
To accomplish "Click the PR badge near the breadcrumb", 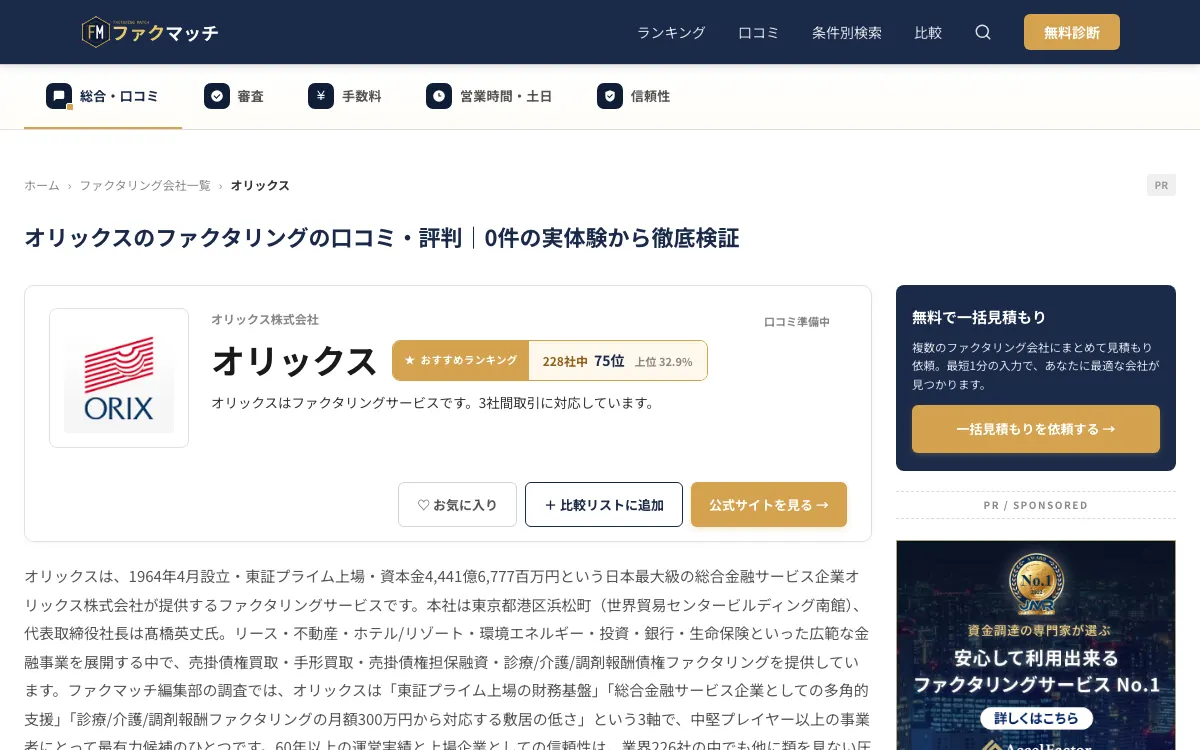I will click(1161, 185).
